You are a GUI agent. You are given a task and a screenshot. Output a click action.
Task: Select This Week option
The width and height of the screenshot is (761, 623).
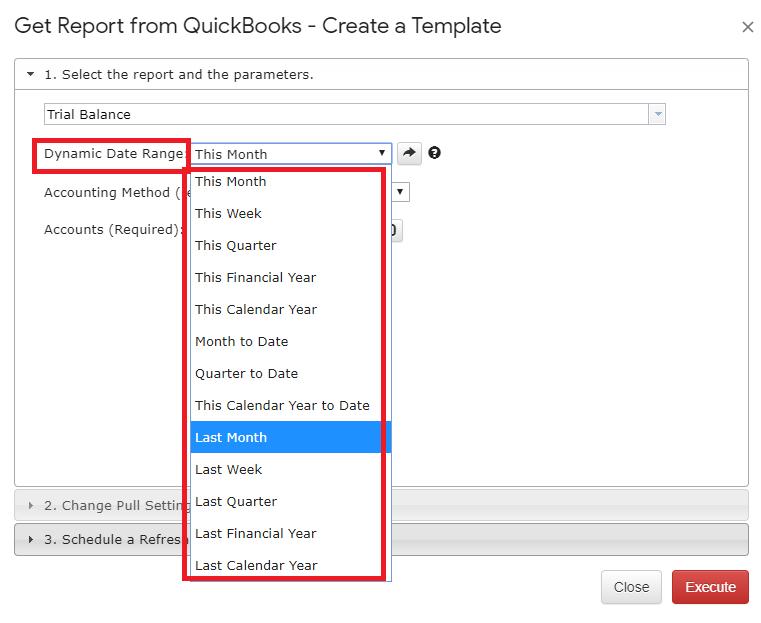[291, 213]
